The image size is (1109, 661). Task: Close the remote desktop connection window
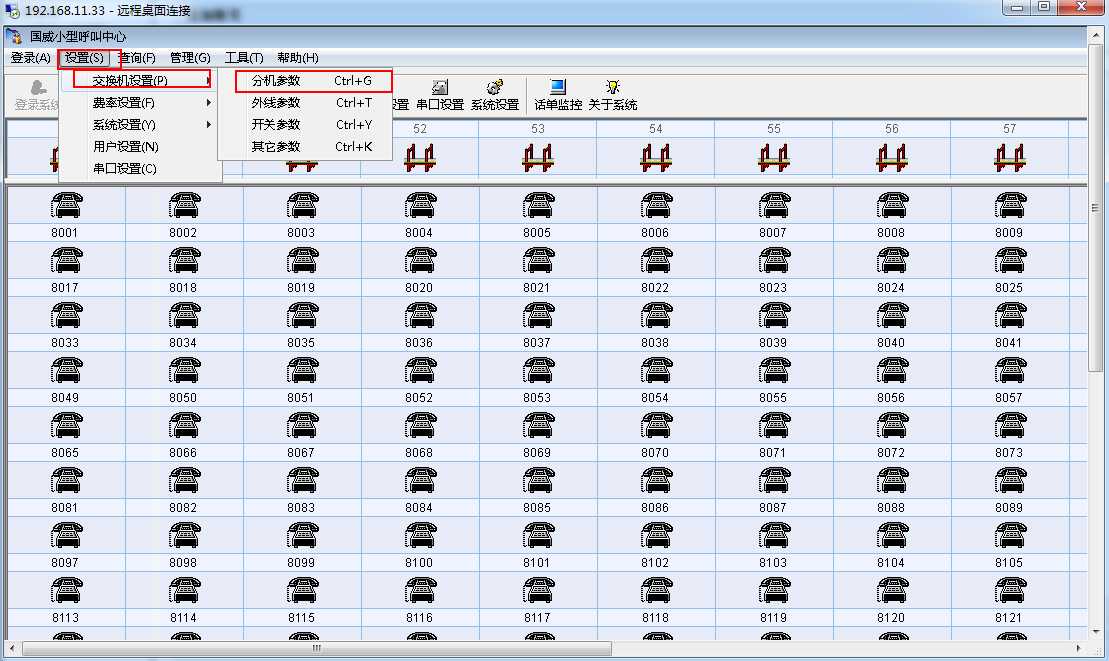(x=1081, y=7)
